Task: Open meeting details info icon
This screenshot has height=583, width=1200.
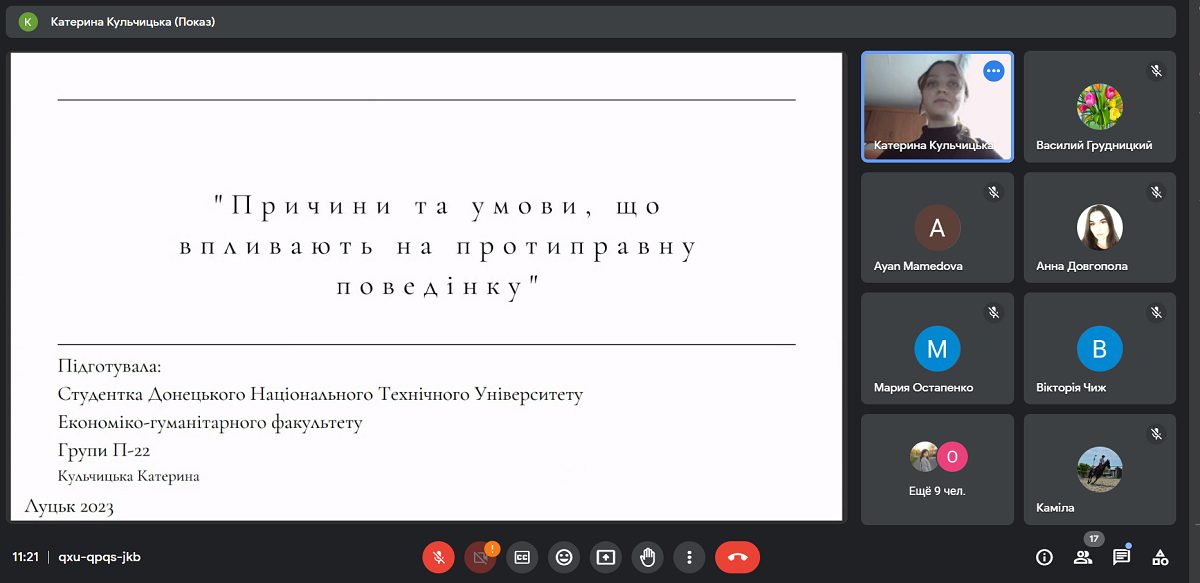Action: 1044,557
